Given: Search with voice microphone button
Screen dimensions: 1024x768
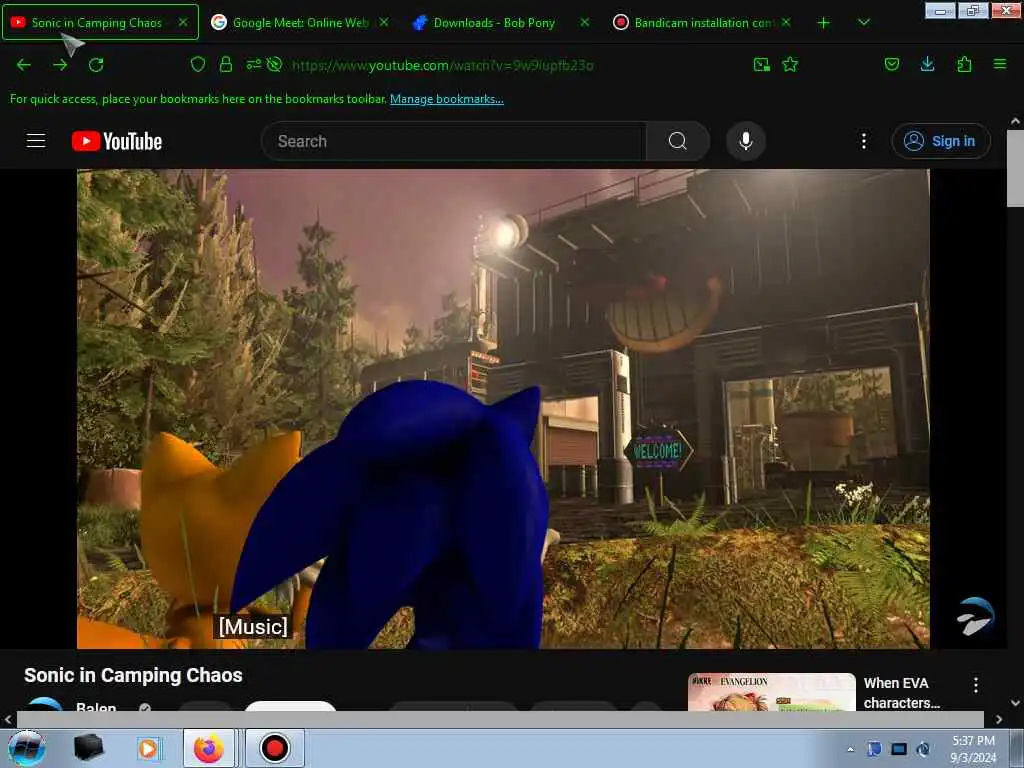Looking at the screenshot, I should (746, 141).
